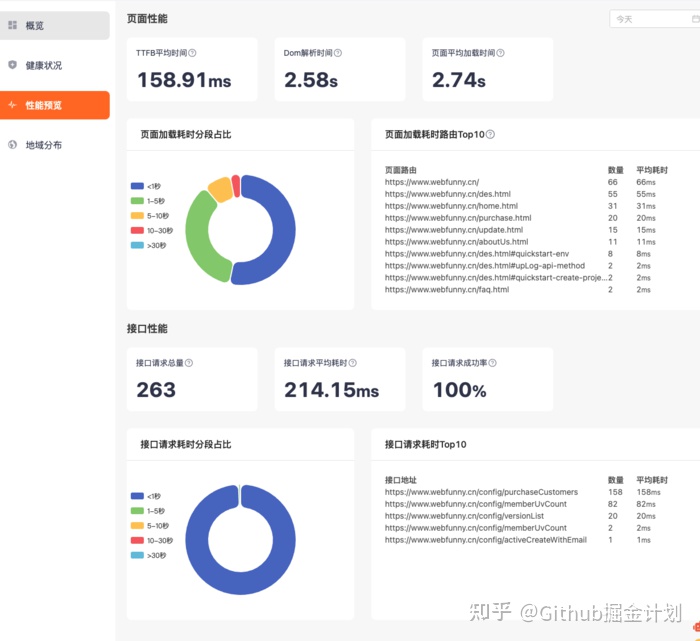Click help icon next to 接口请求成功率
This screenshot has width=700, height=641.
point(492,363)
